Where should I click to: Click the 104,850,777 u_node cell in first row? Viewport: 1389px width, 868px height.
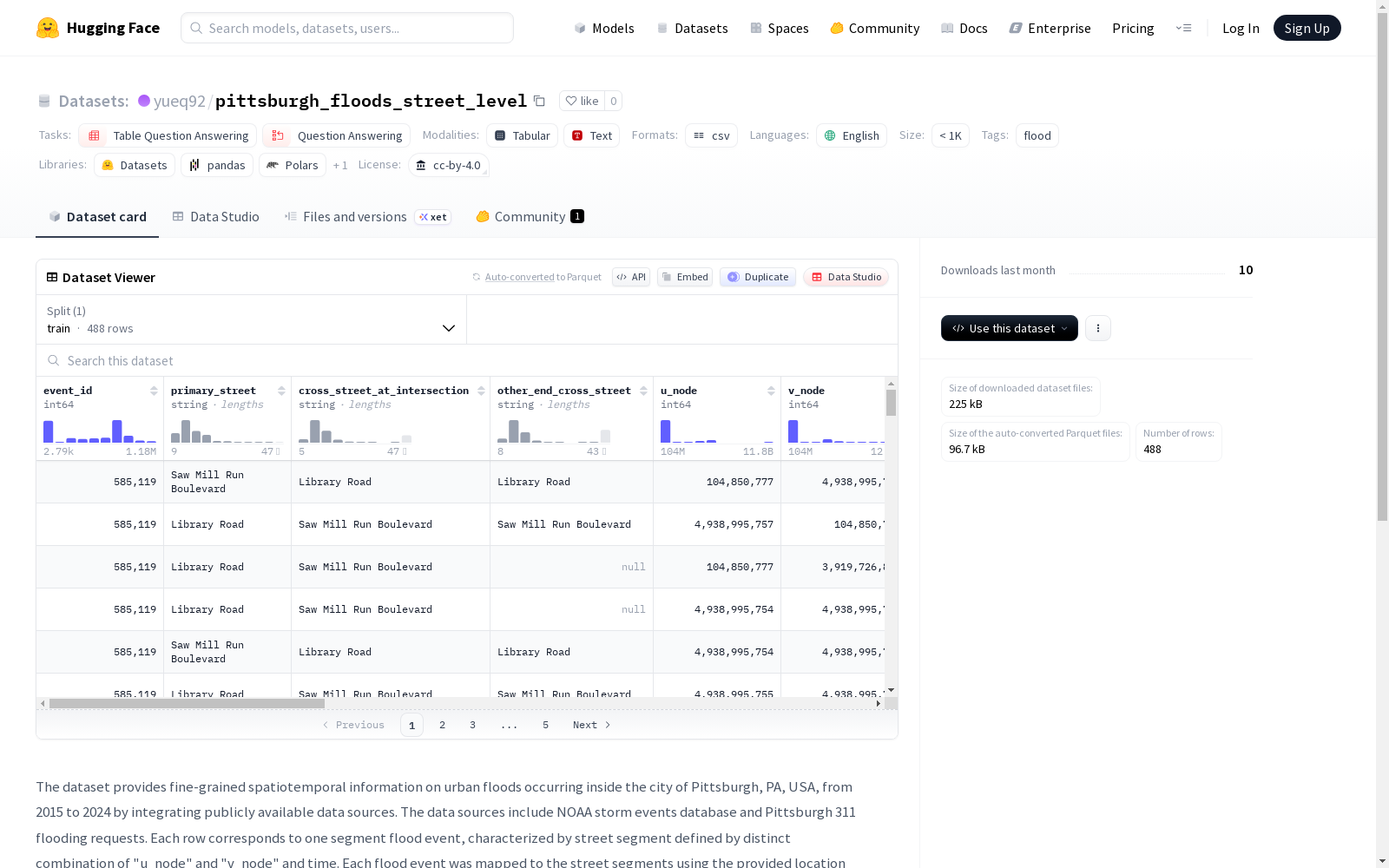coord(717,482)
